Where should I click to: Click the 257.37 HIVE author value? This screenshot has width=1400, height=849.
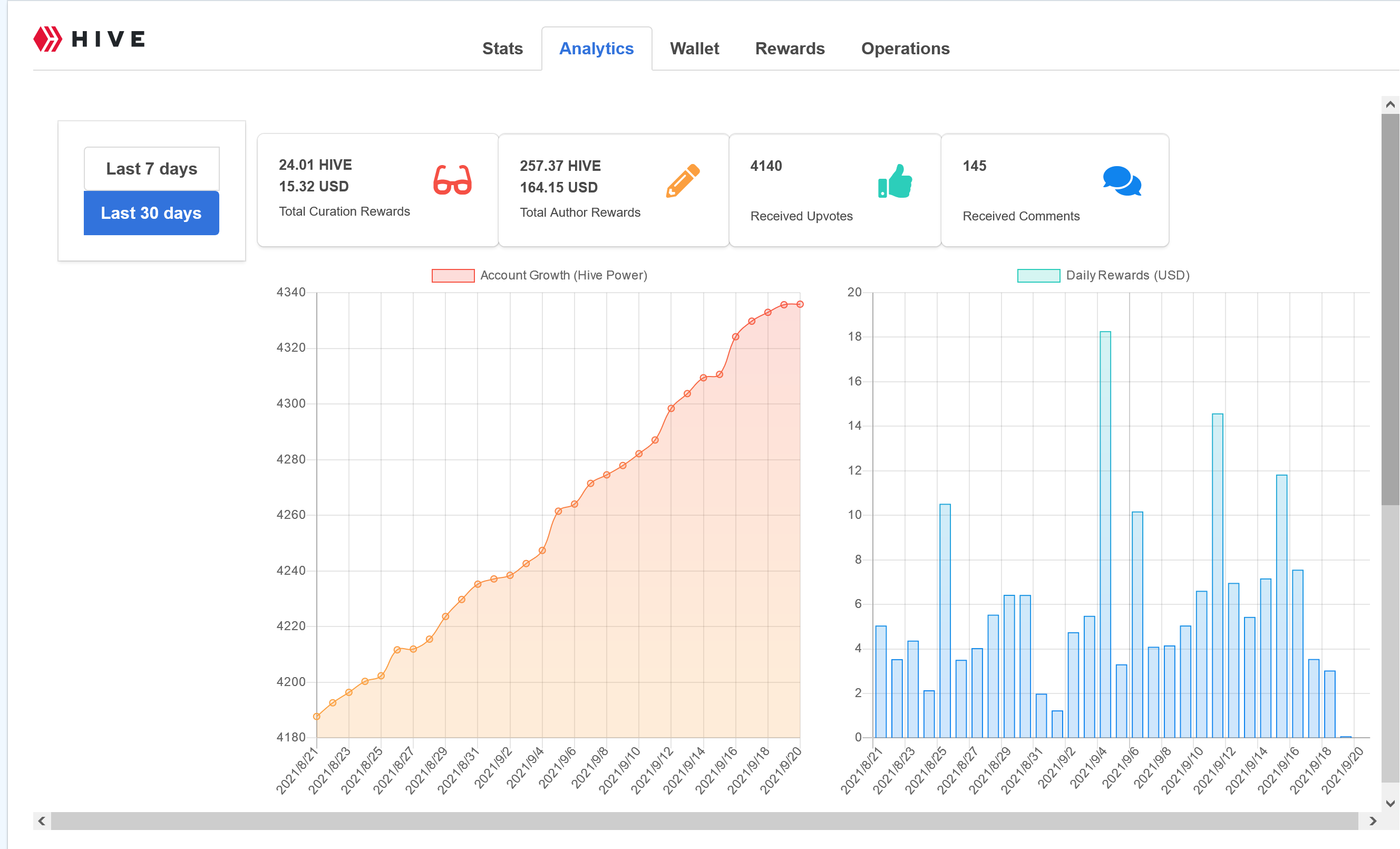tap(560, 166)
